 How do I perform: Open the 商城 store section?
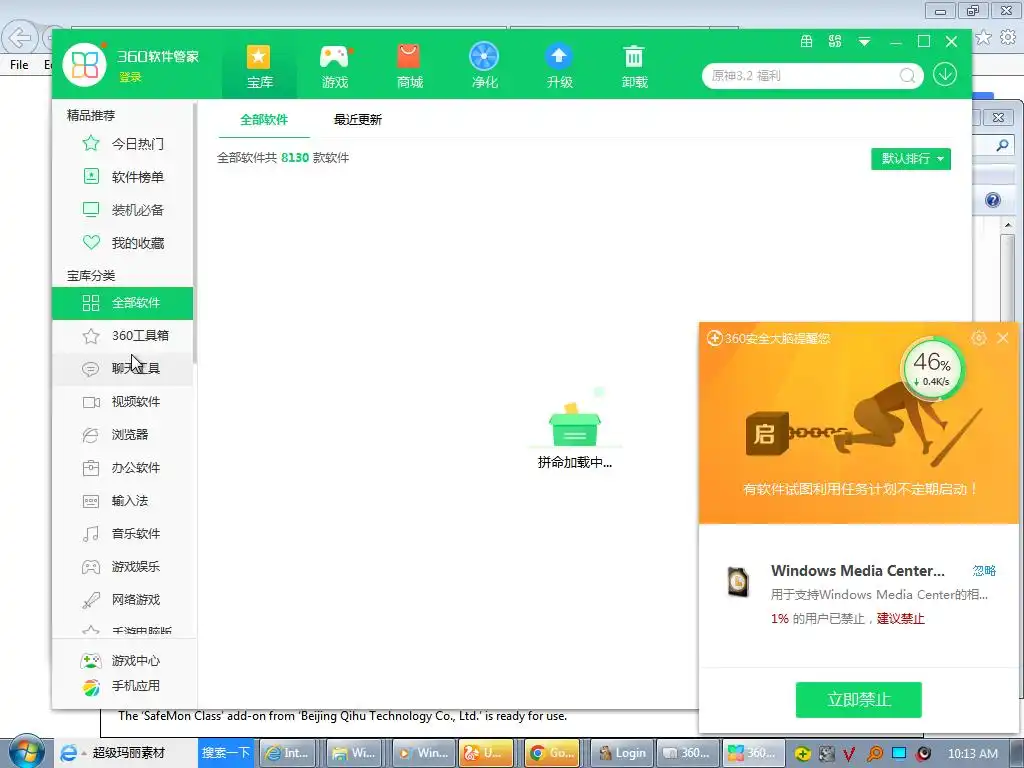coord(409,66)
